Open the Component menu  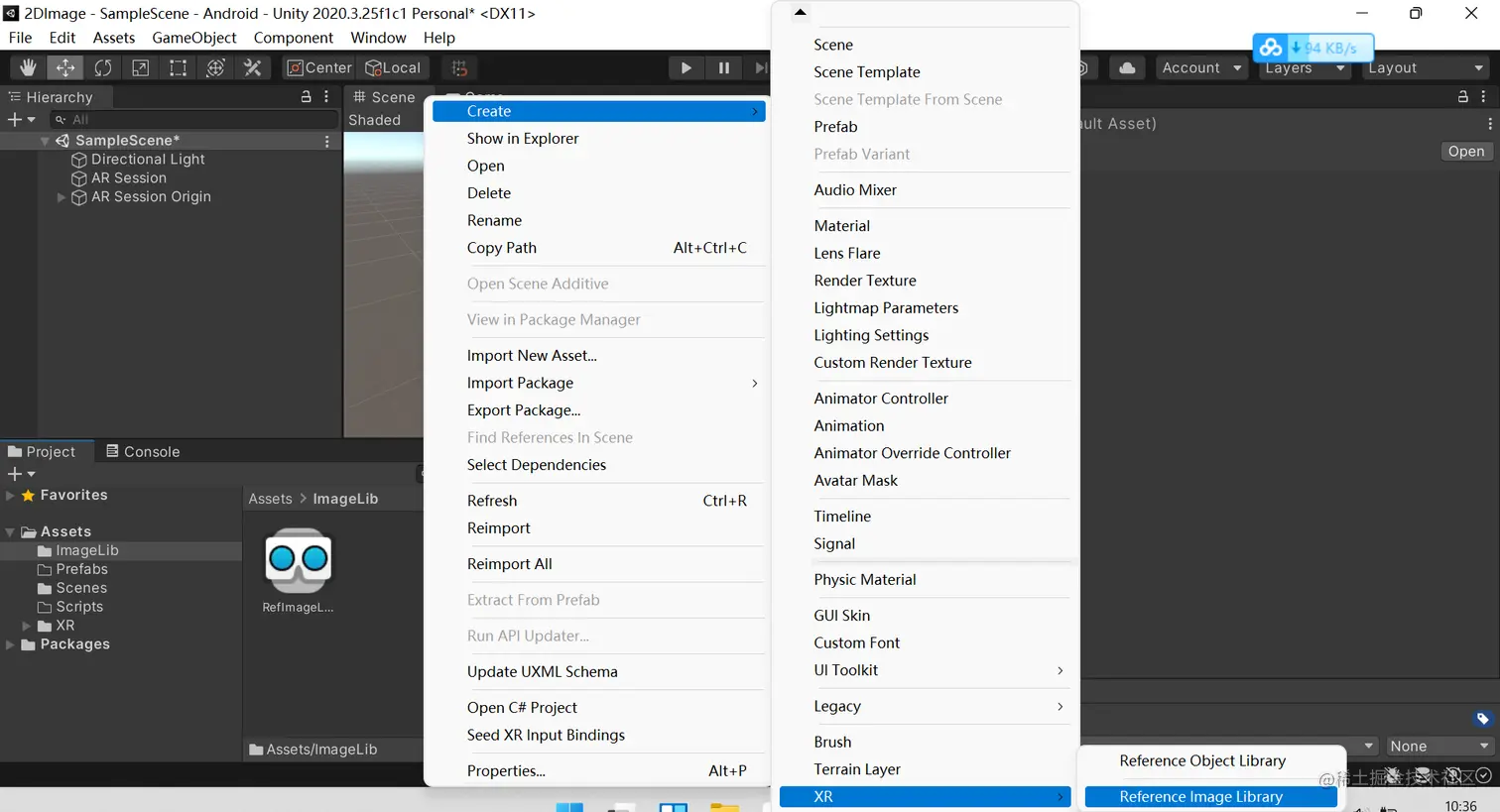[294, 38]
